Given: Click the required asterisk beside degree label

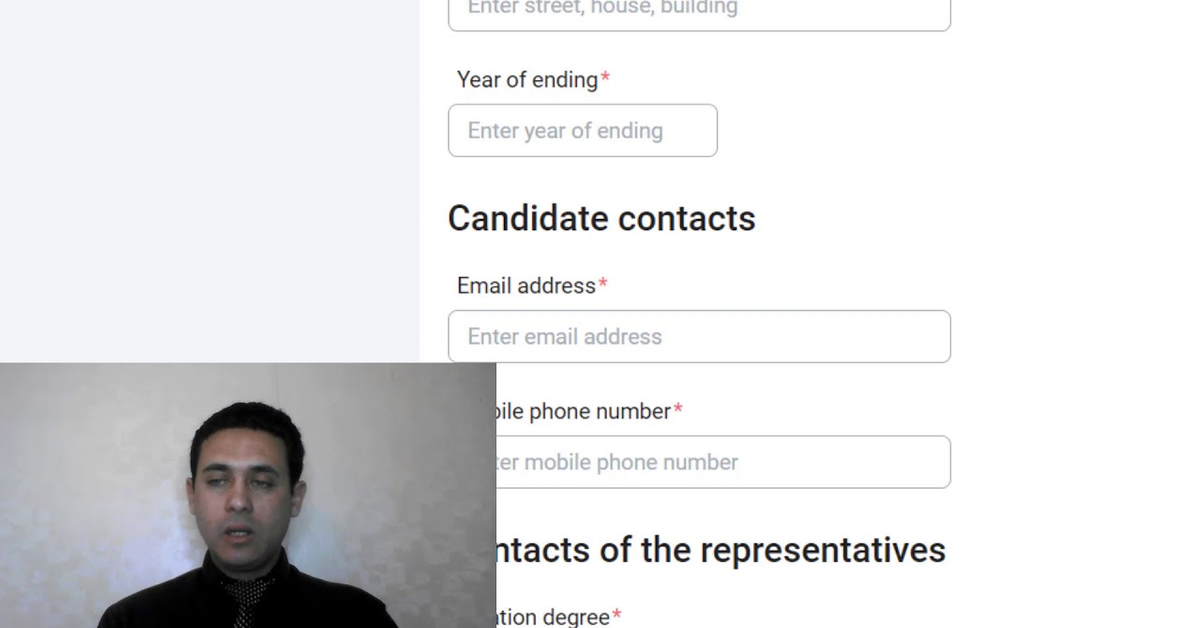Looking at the screenshot, I should [x=617, y=616].
